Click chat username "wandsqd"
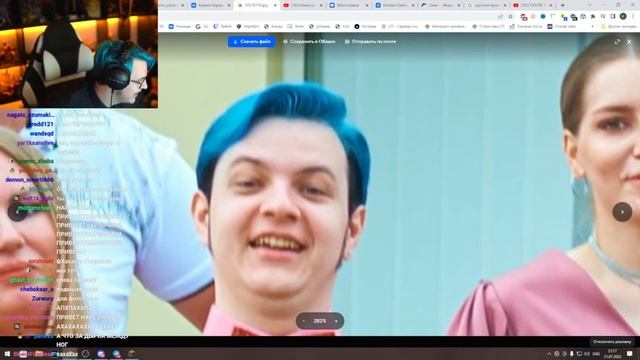This screenshot has width=640, height=360. [42, 133]
